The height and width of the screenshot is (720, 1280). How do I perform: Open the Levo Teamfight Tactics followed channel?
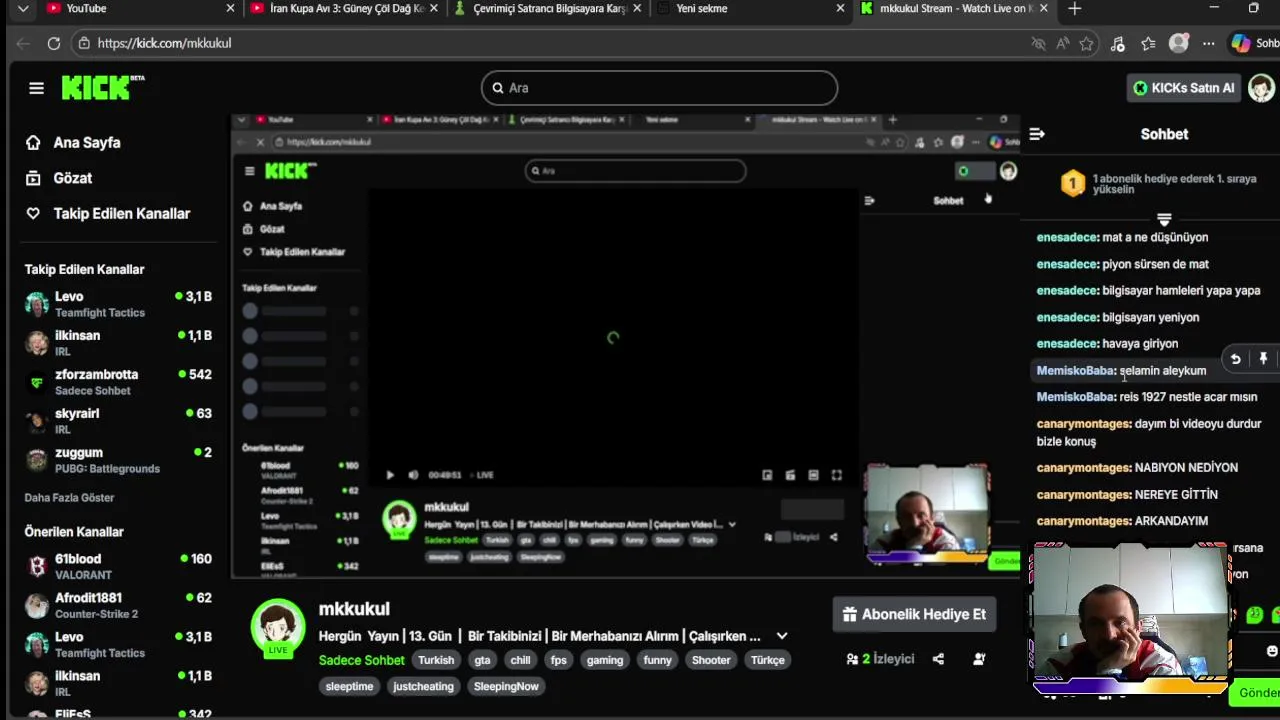click(x=118, y=304)
